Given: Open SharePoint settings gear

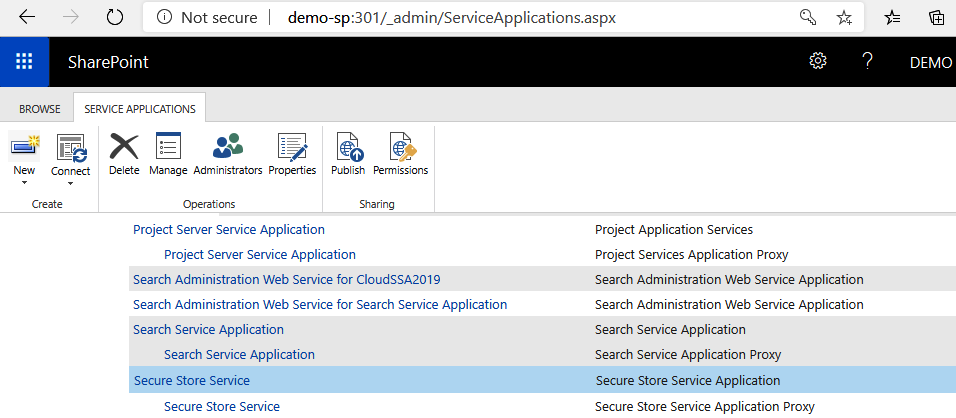Looking at the screenshot, I should coord(818,61).
